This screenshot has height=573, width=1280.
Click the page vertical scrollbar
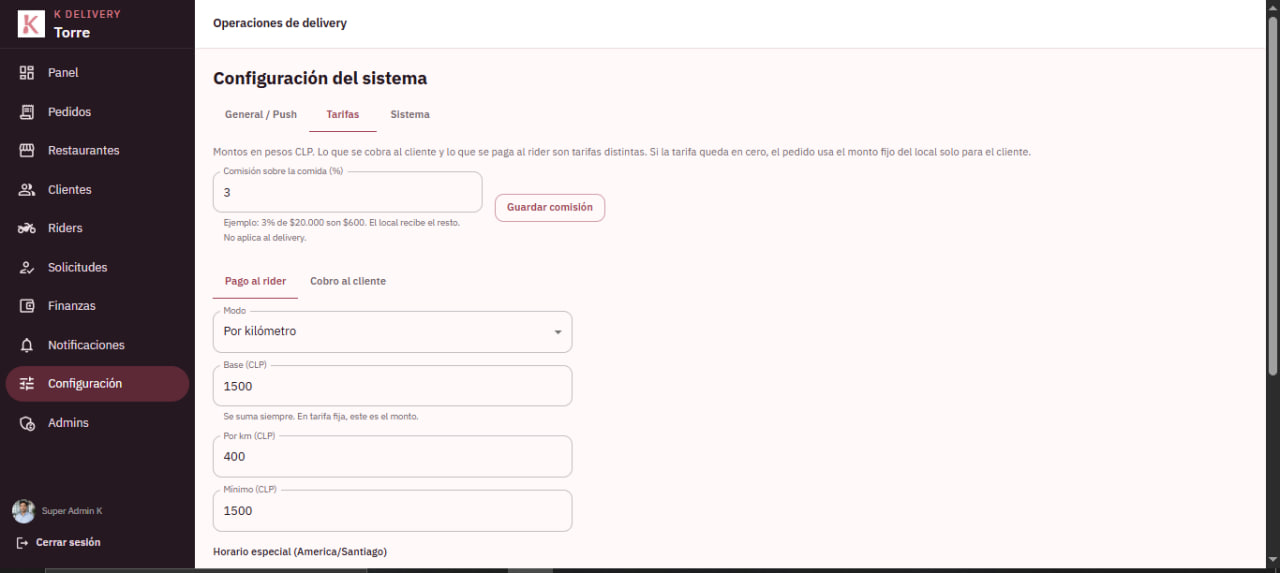[x=1273, y=195]
